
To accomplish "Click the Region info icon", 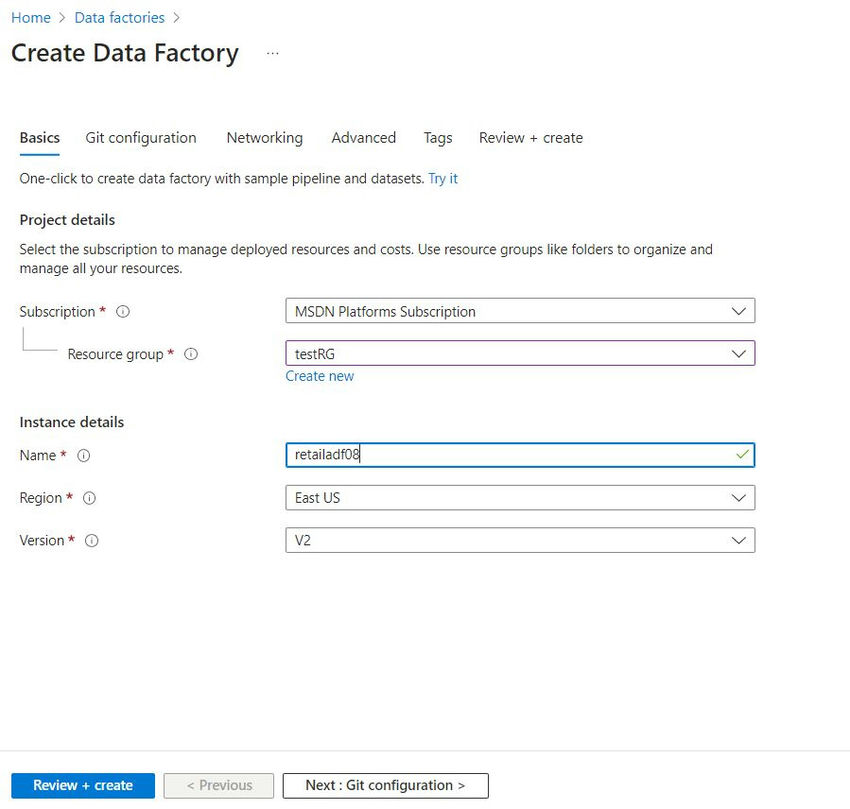I will coord(89,498).
